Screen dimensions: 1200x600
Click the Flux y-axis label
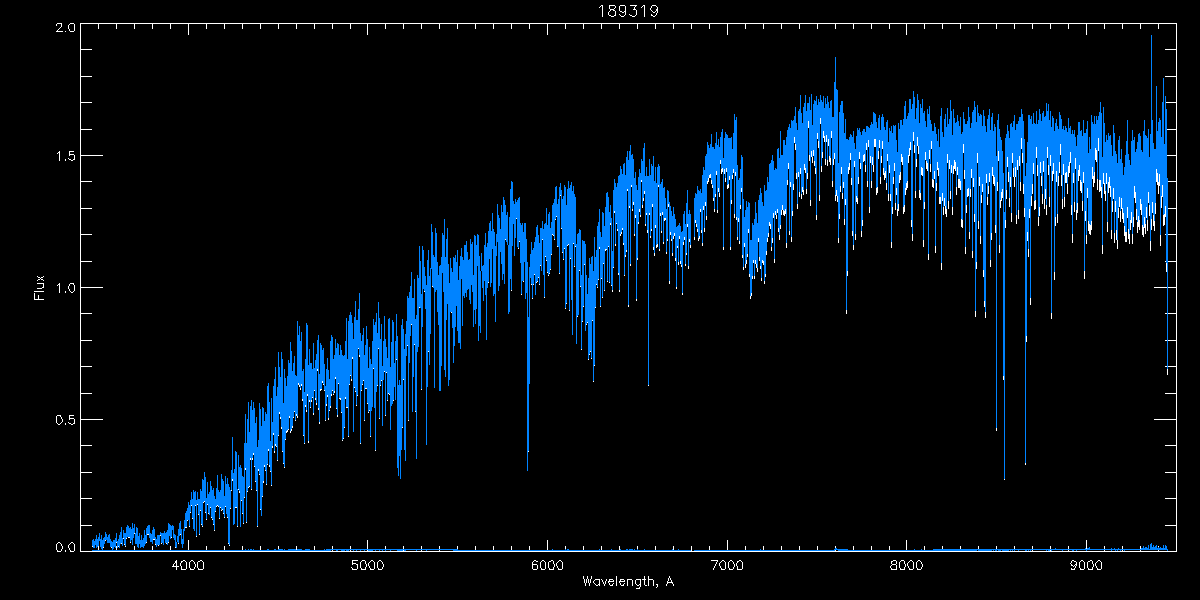(x=40, y=288)
